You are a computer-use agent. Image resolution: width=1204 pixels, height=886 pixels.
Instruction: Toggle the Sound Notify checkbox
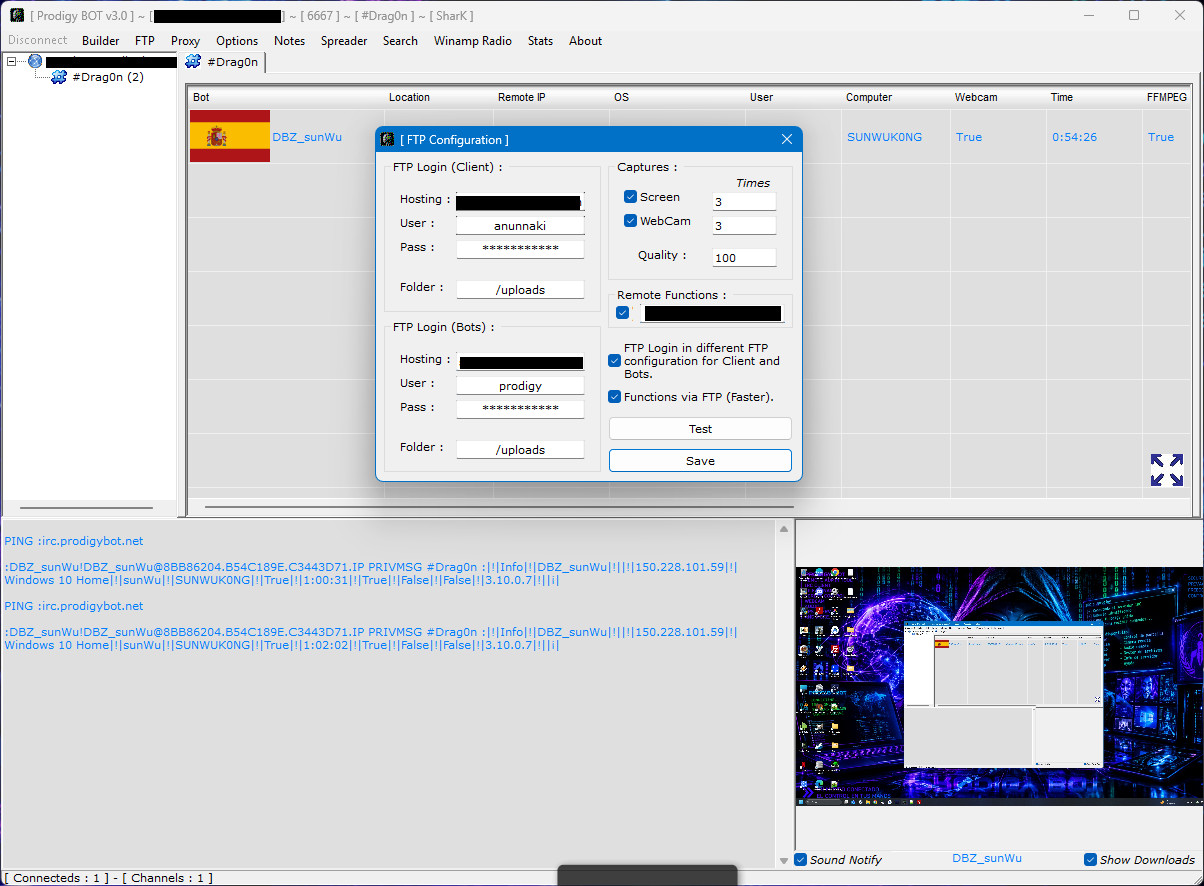pos(801,859)
